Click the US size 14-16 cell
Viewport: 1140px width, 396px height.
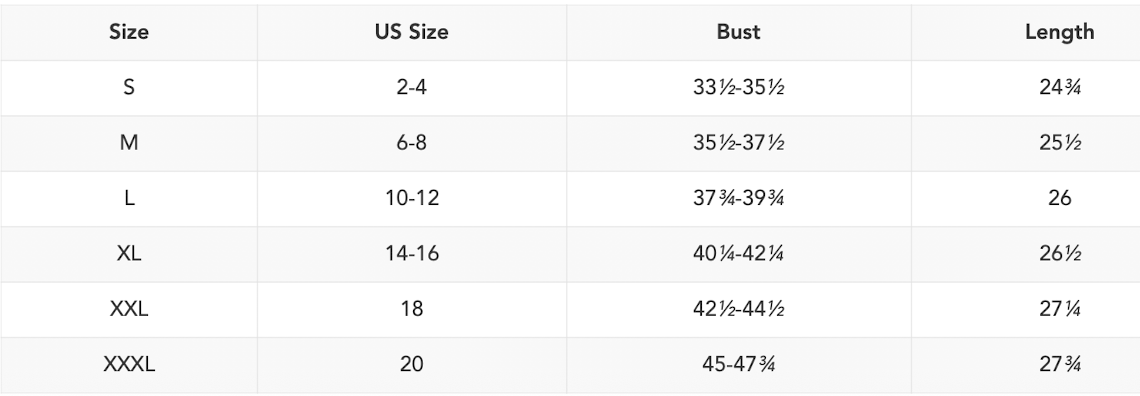[x=412, y=253]
